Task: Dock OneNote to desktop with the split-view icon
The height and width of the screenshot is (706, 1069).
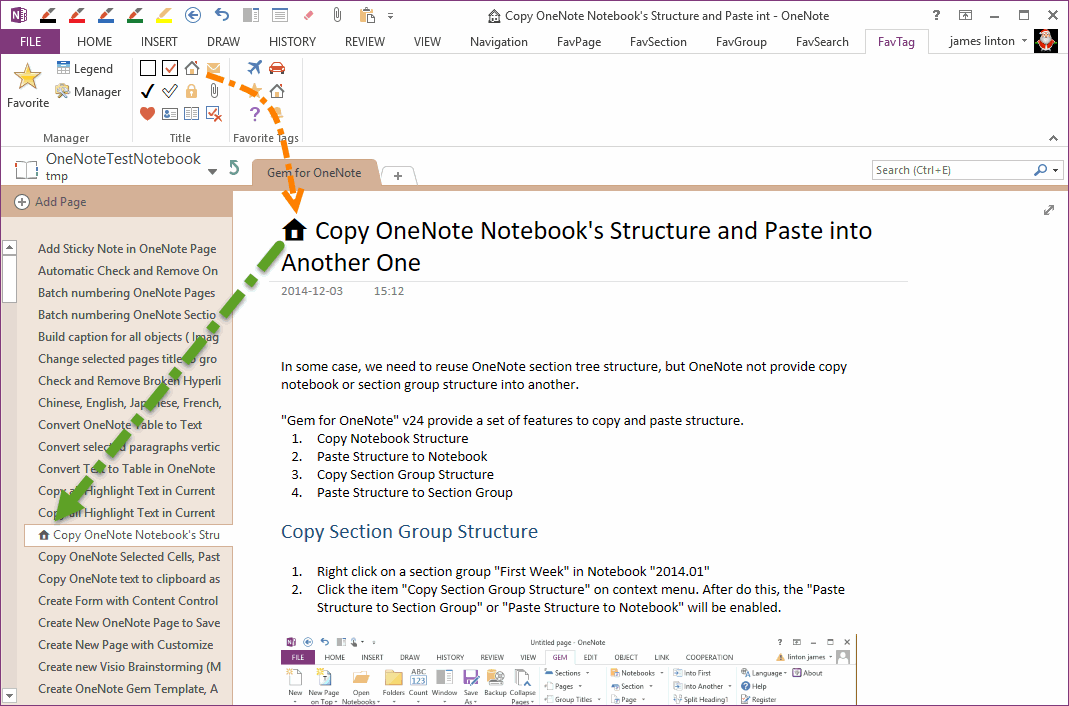Action: coord(251,15)
